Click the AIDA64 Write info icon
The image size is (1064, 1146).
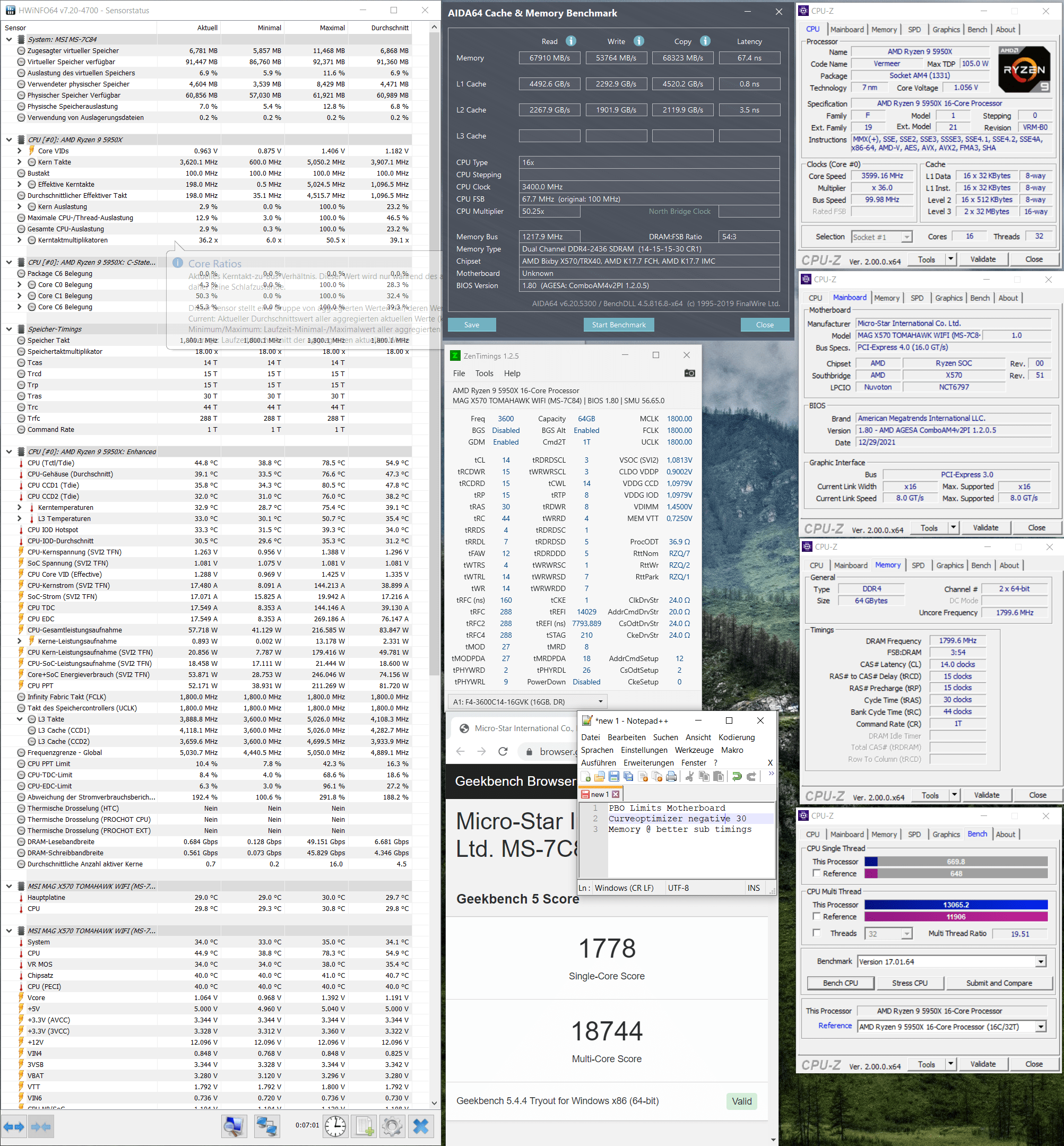(x=638, y=41)
